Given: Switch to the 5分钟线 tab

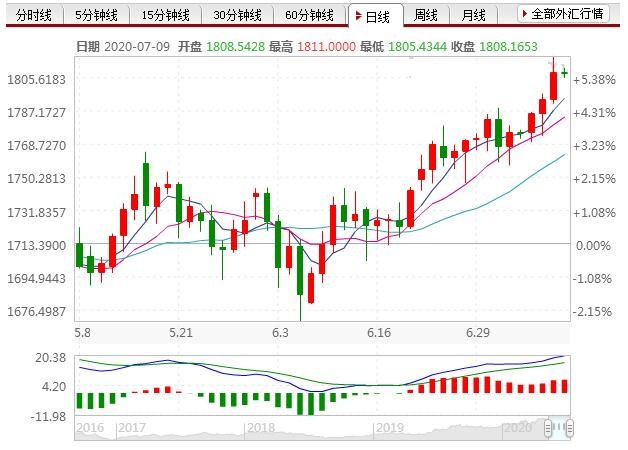Looking at the screenshot, I should [96, 15].
